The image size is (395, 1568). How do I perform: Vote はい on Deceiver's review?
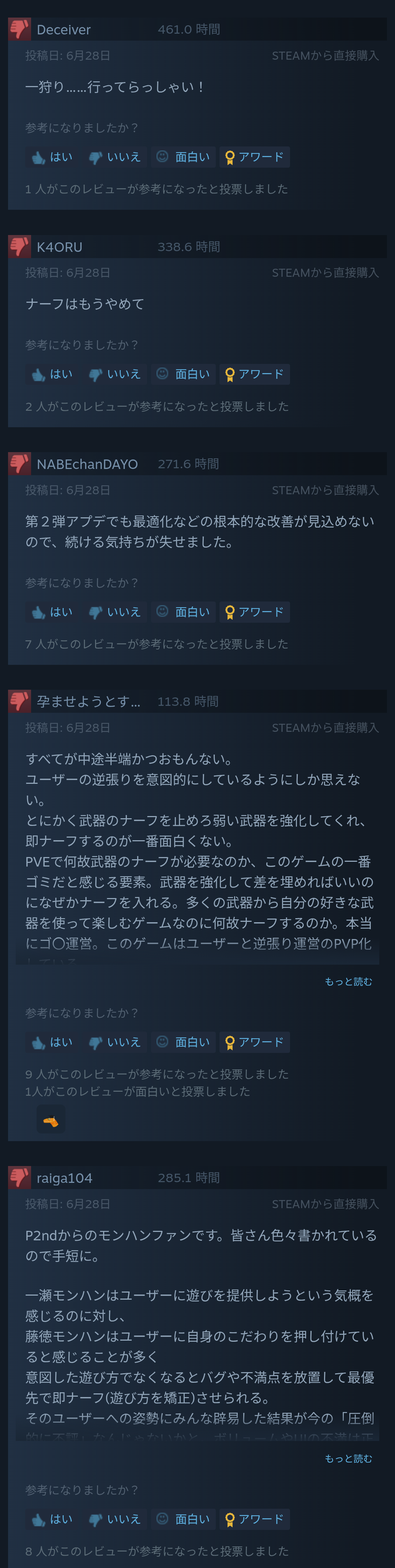coord(52,157)
